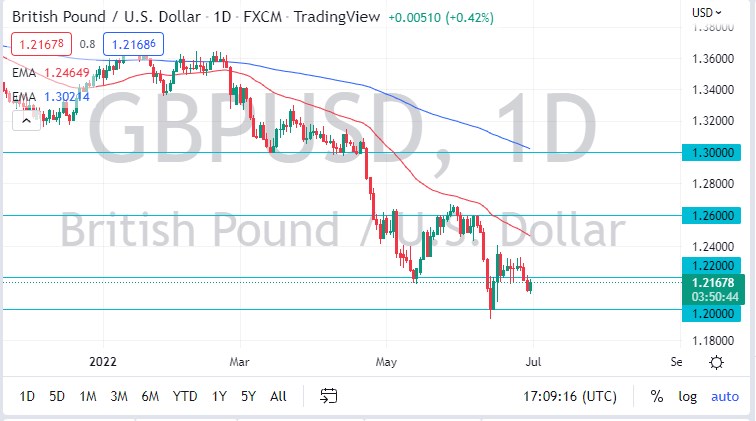Image resolution: width=756 pixels, height=421 pixels.
Task: Choose the YTD range
Action: tap(184, 396)
